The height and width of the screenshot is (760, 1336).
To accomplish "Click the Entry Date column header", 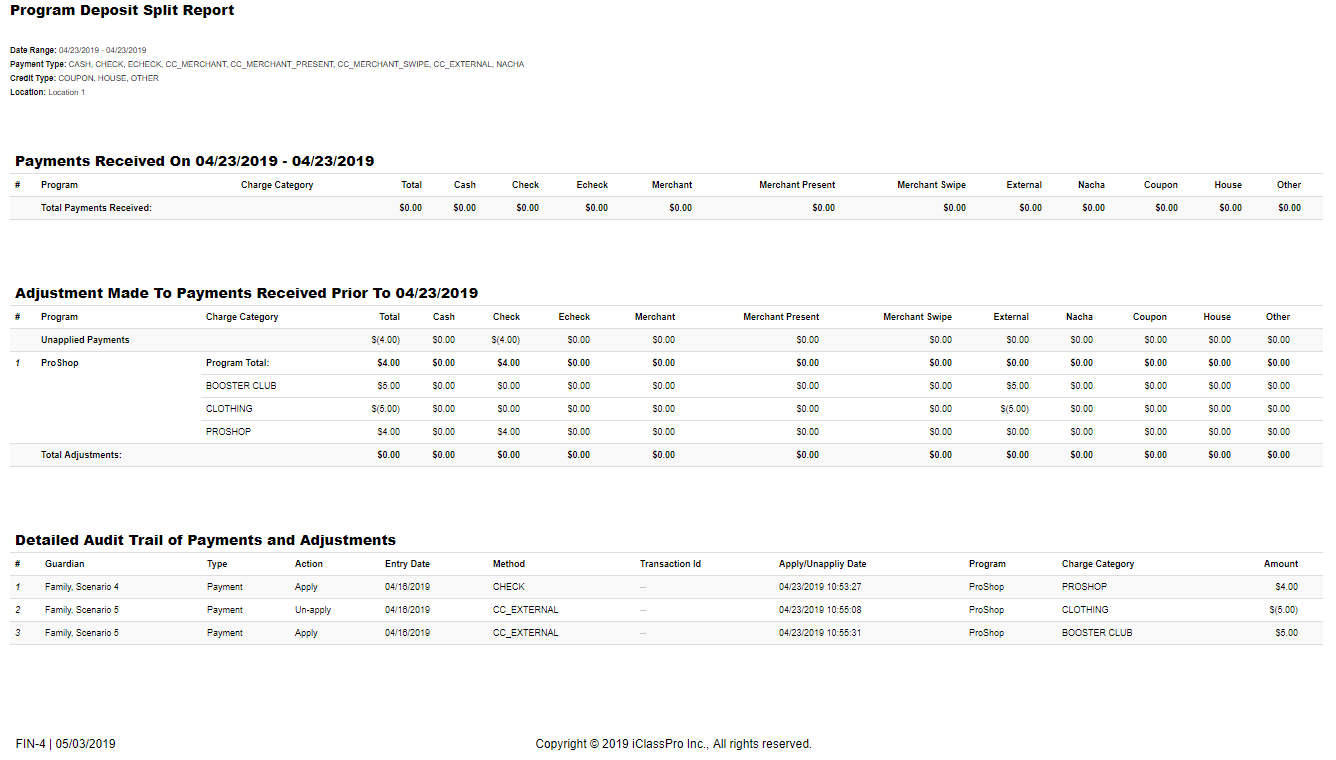I will [407, 564].
